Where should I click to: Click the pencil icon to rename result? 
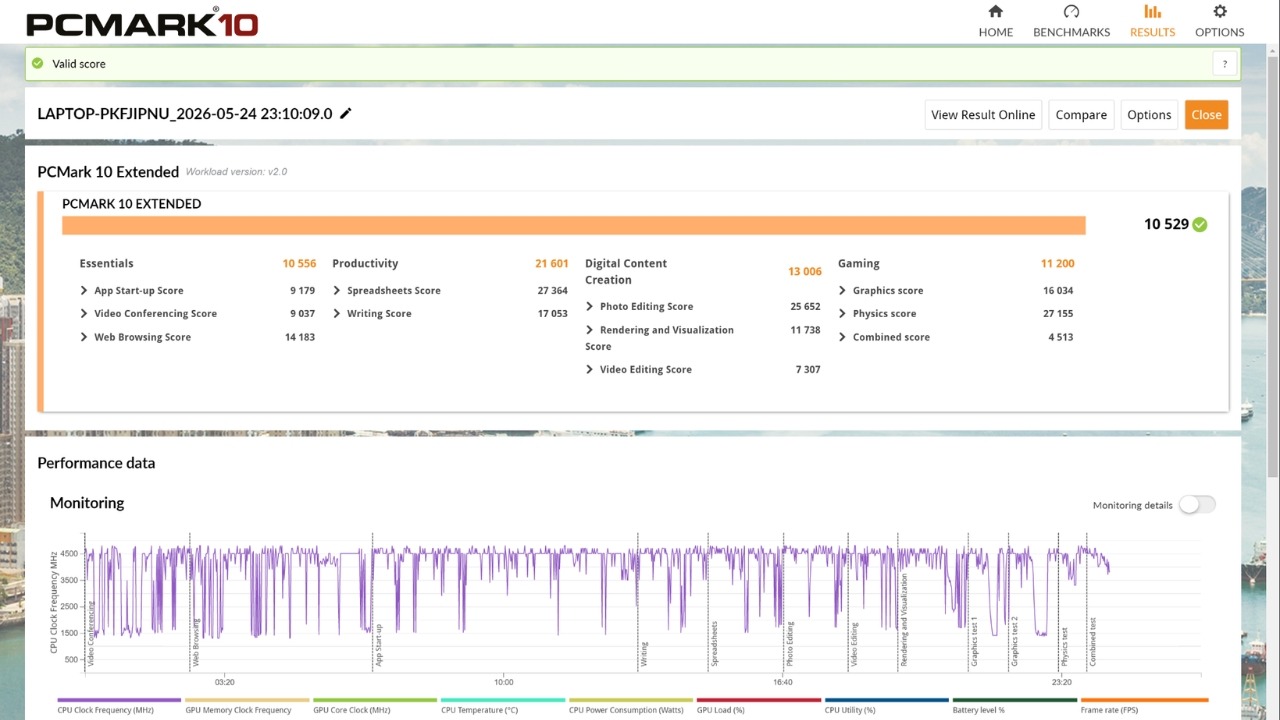click(346, 113)
